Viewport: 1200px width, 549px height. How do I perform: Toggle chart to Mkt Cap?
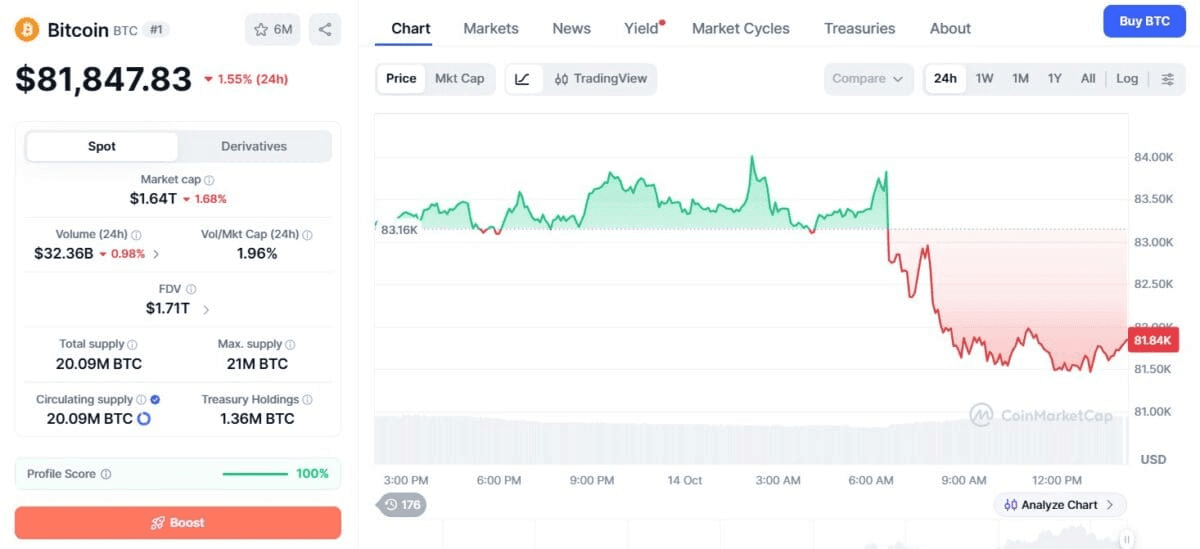pos(459,79)
